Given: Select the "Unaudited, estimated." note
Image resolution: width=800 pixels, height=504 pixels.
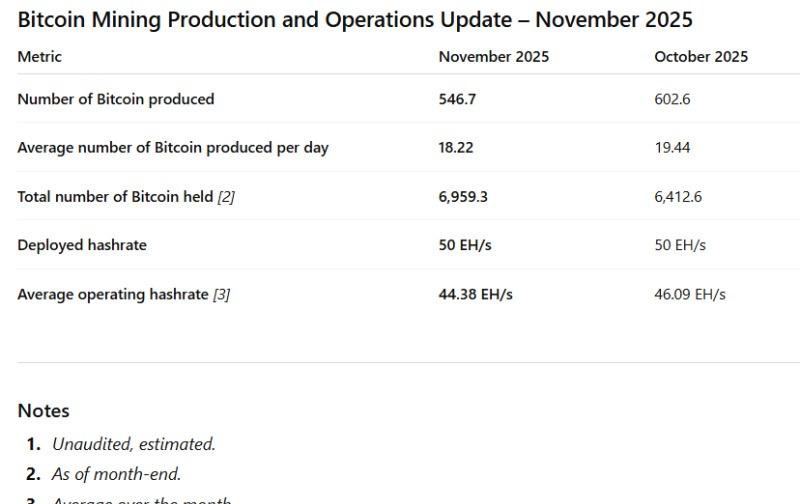Looking at the screenshot, I should (133, 444).
